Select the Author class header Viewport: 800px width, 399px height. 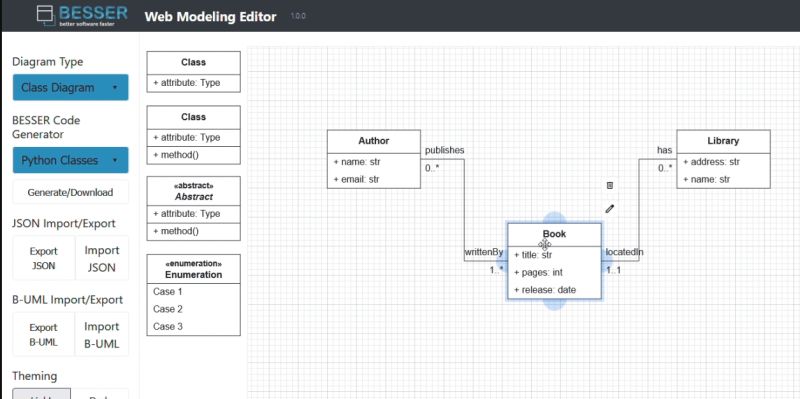click(373, 141)
